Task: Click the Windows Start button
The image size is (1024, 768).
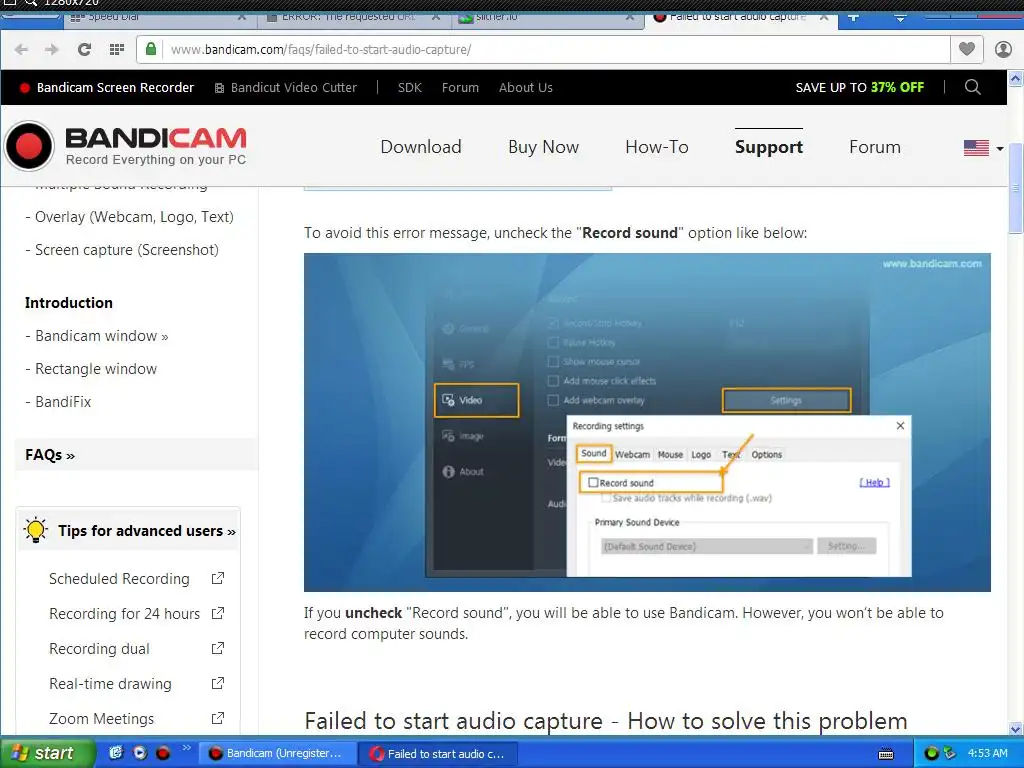Action: (46, 753)
